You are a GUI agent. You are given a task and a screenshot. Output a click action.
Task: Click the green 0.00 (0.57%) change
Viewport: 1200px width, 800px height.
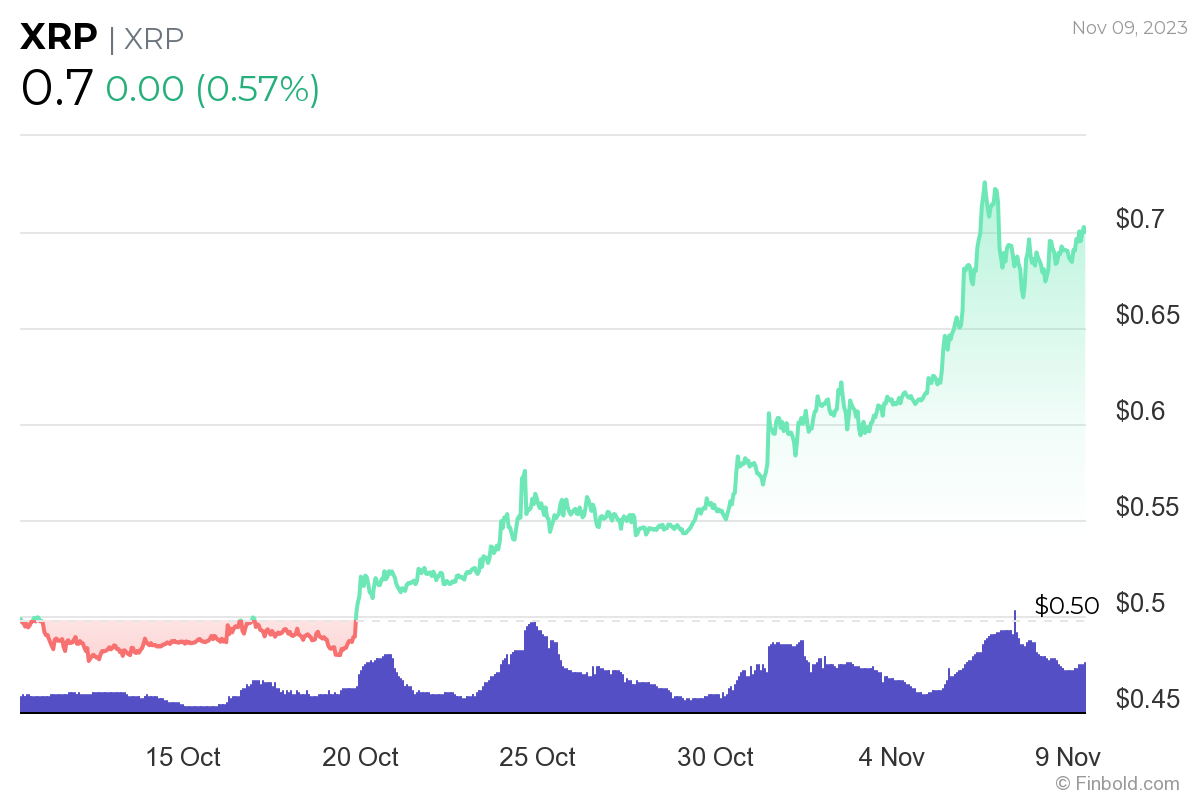pos(213,89)
